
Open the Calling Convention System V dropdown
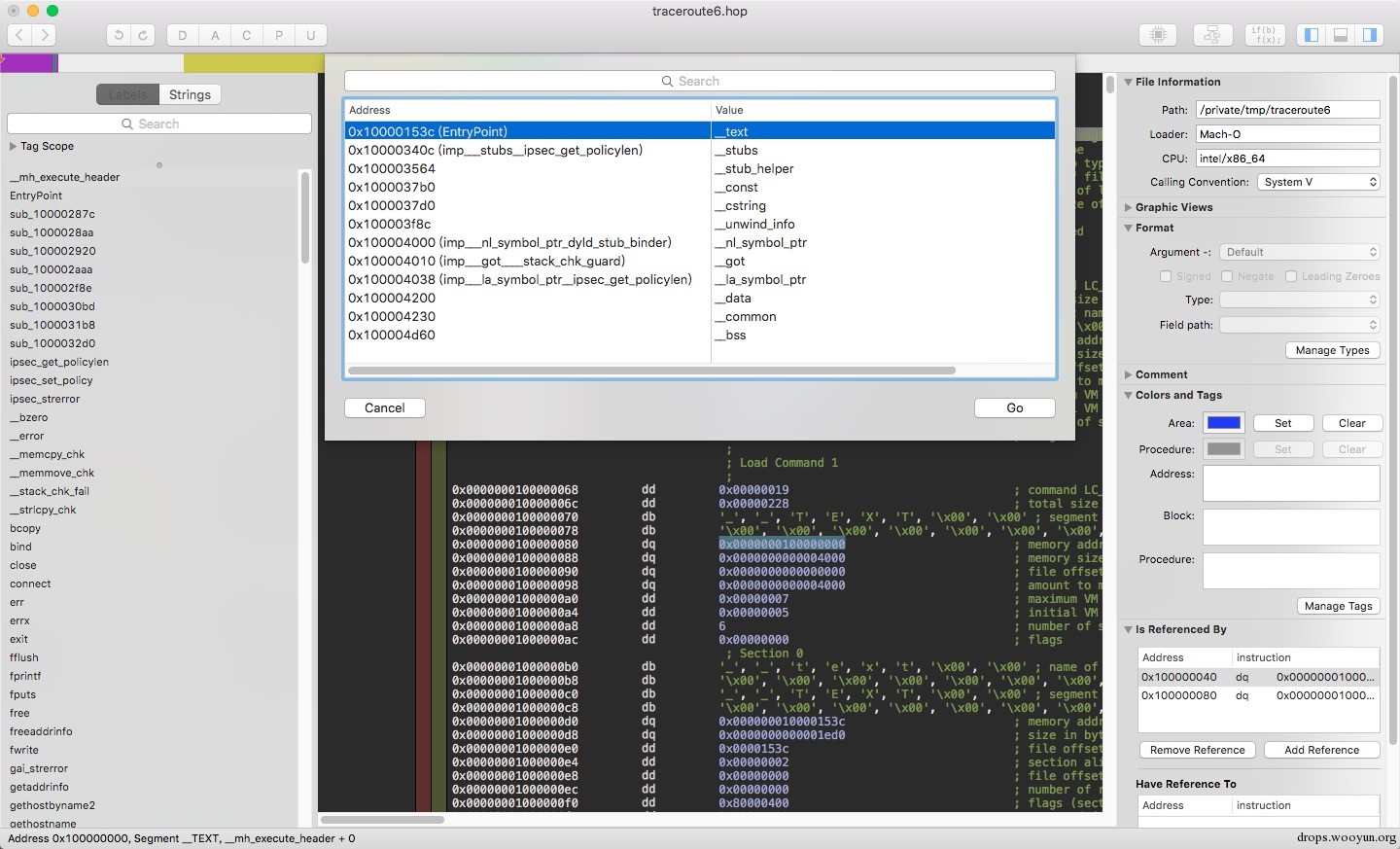(x=1318, y=182)
